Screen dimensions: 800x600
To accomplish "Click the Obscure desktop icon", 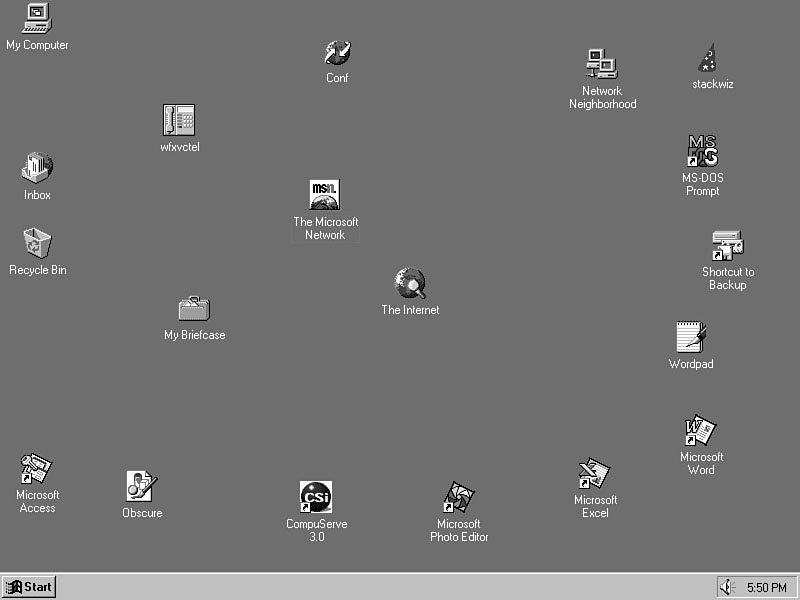I will pos(142,486).
